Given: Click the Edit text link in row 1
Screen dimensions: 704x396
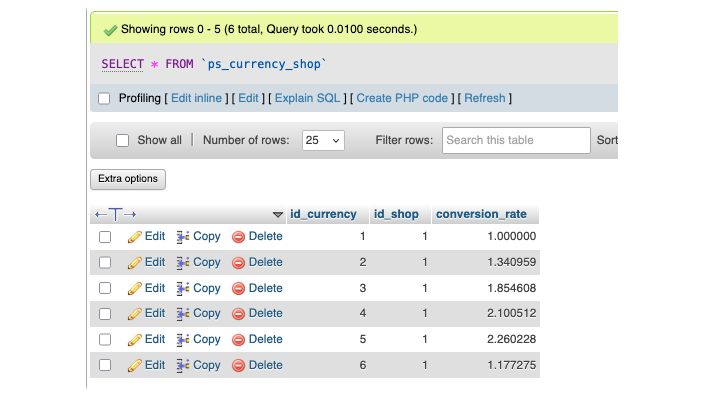Looking at the screenshot, I should click(155, 236).
